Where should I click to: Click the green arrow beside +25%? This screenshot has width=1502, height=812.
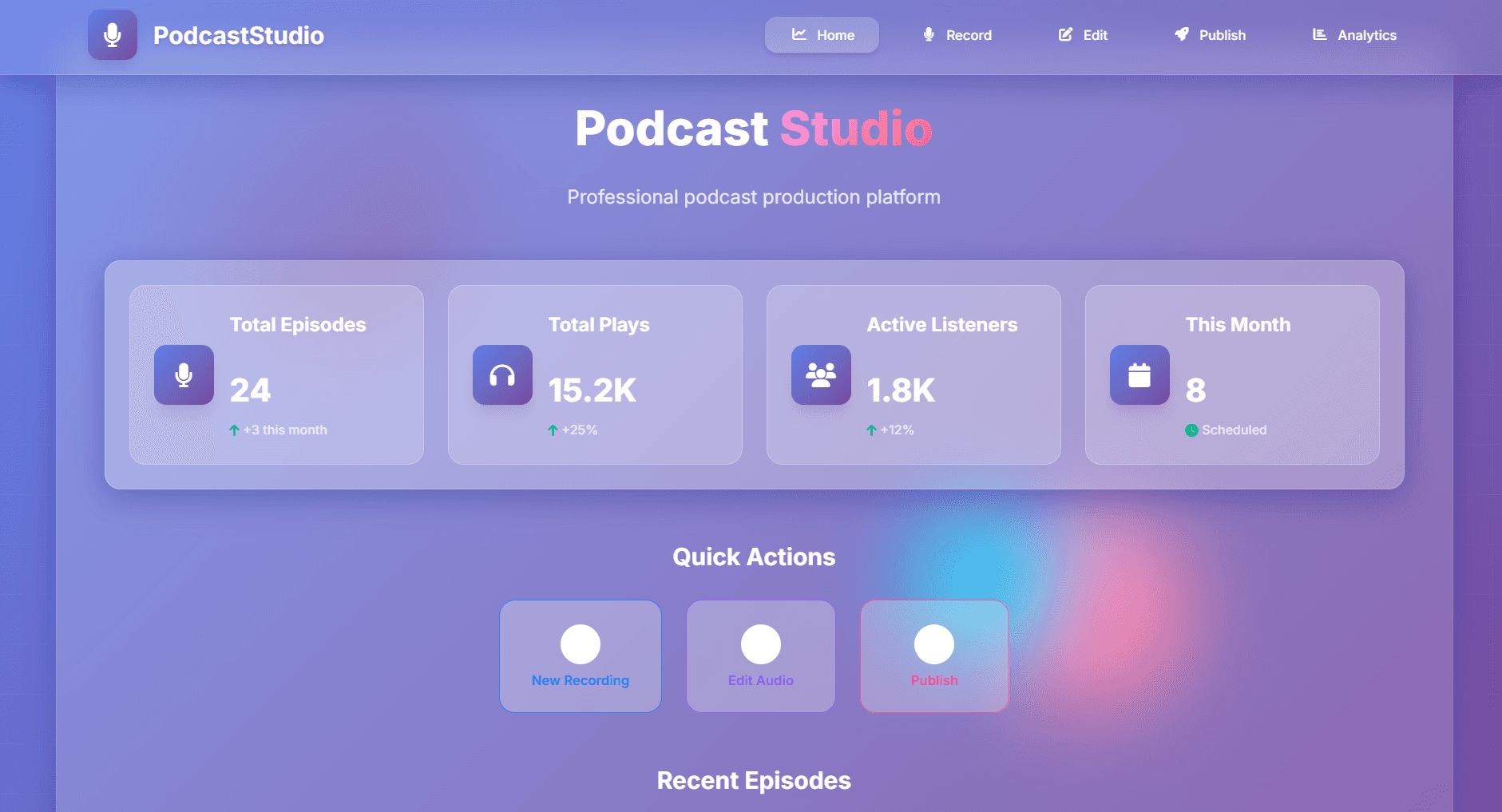[x=553, y=430]
